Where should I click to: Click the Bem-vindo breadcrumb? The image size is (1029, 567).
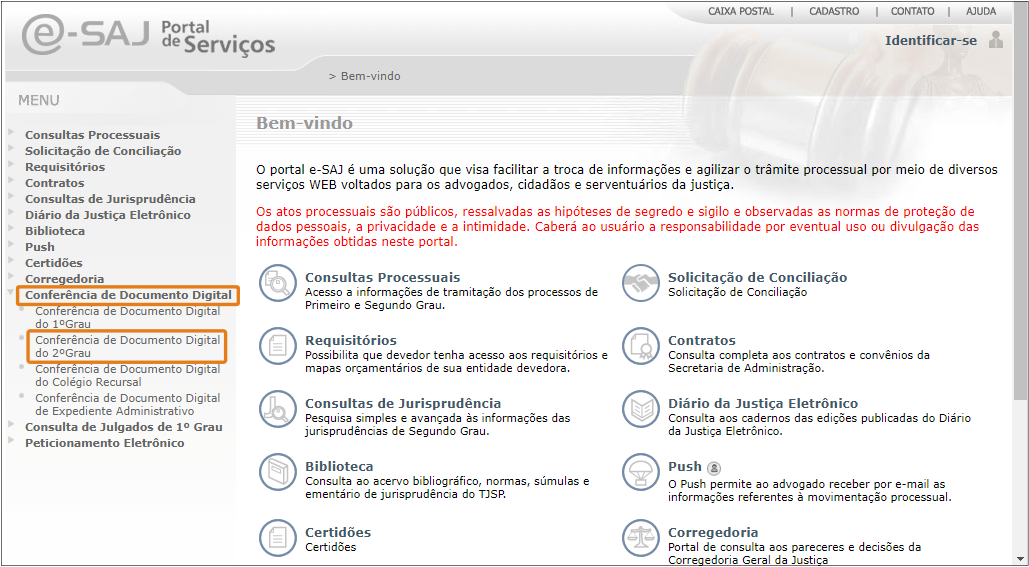[370, 76]
